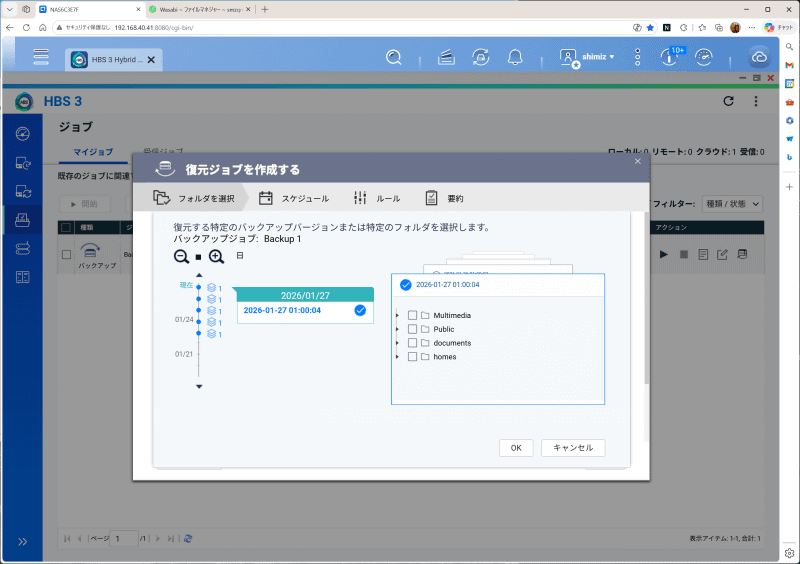Screen dimensions: 800x564
Task: View report for Backup 1 job
Action: click(703, 254)
